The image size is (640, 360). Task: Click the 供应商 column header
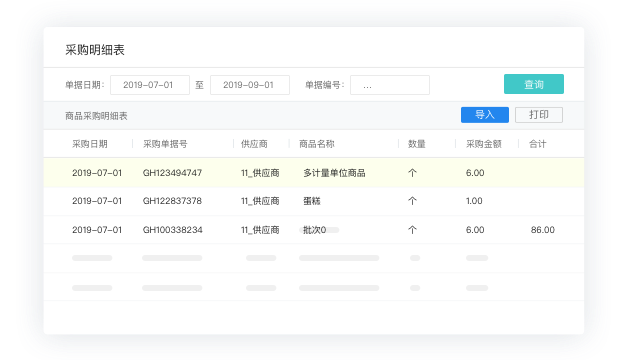click(254, 144)
